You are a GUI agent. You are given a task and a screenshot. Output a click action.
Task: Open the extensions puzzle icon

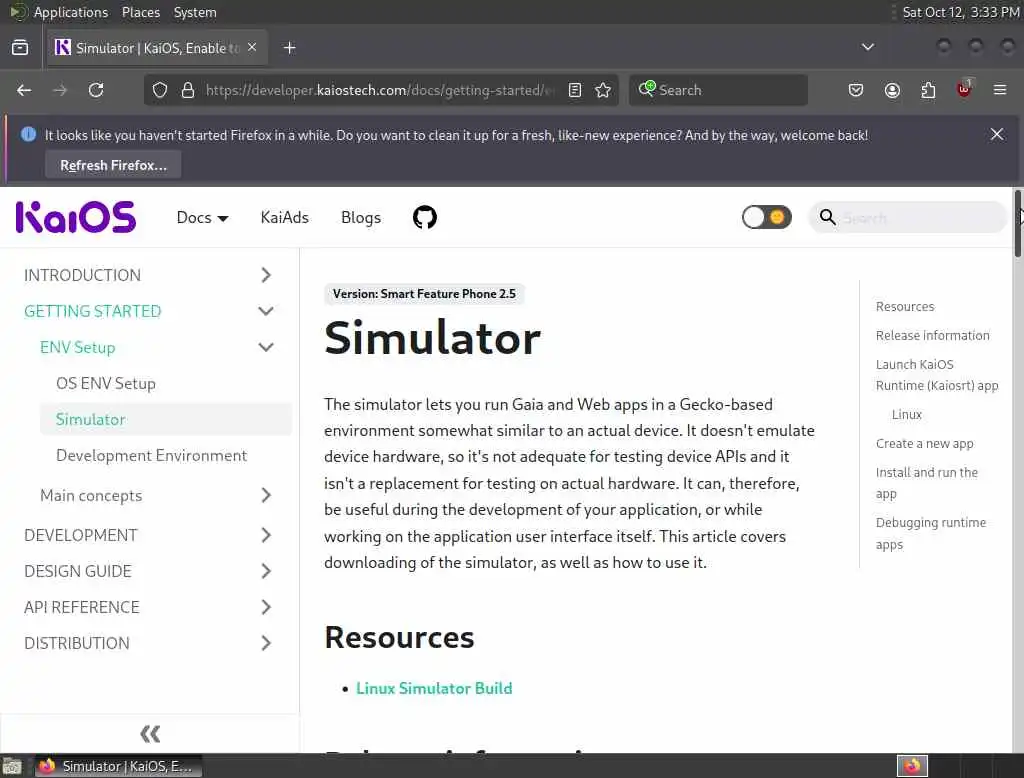[928, 90]
